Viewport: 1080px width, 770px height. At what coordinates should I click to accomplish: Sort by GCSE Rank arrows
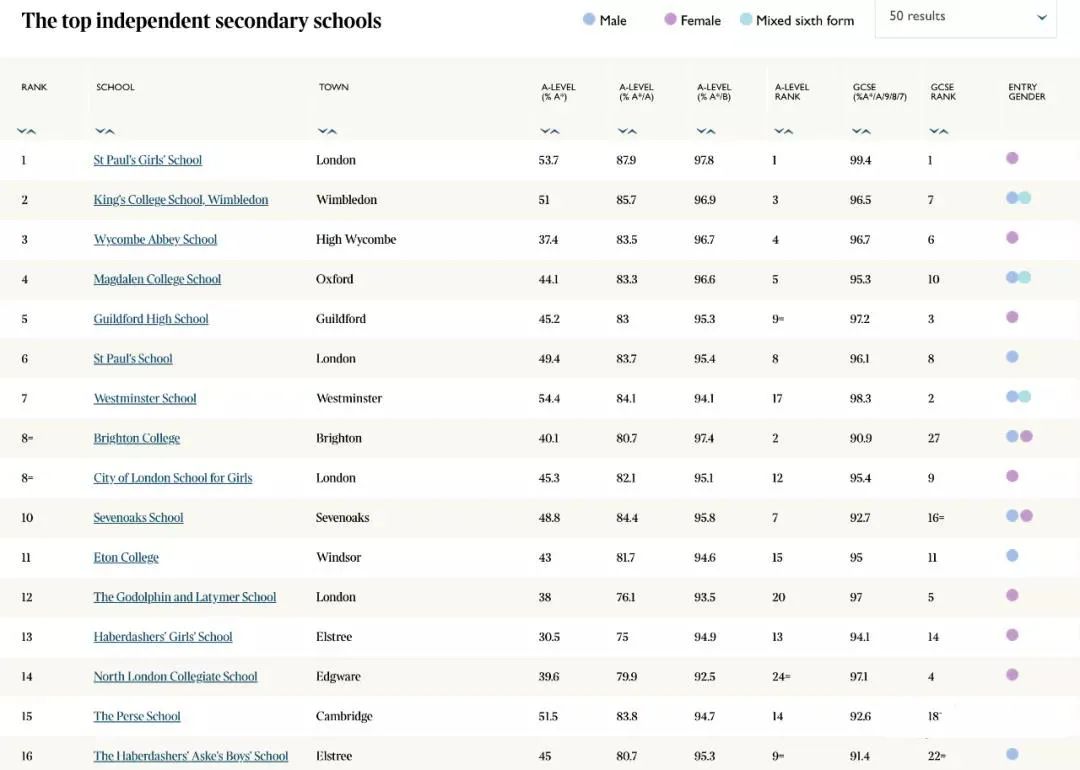pyautogui.click(x=939, y=131)
